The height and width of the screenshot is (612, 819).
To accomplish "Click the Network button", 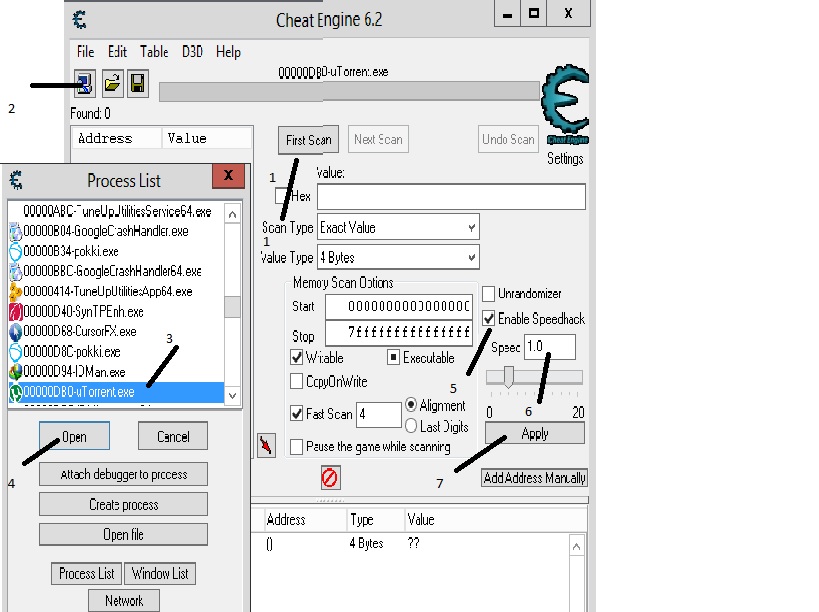I will (124, 601).
